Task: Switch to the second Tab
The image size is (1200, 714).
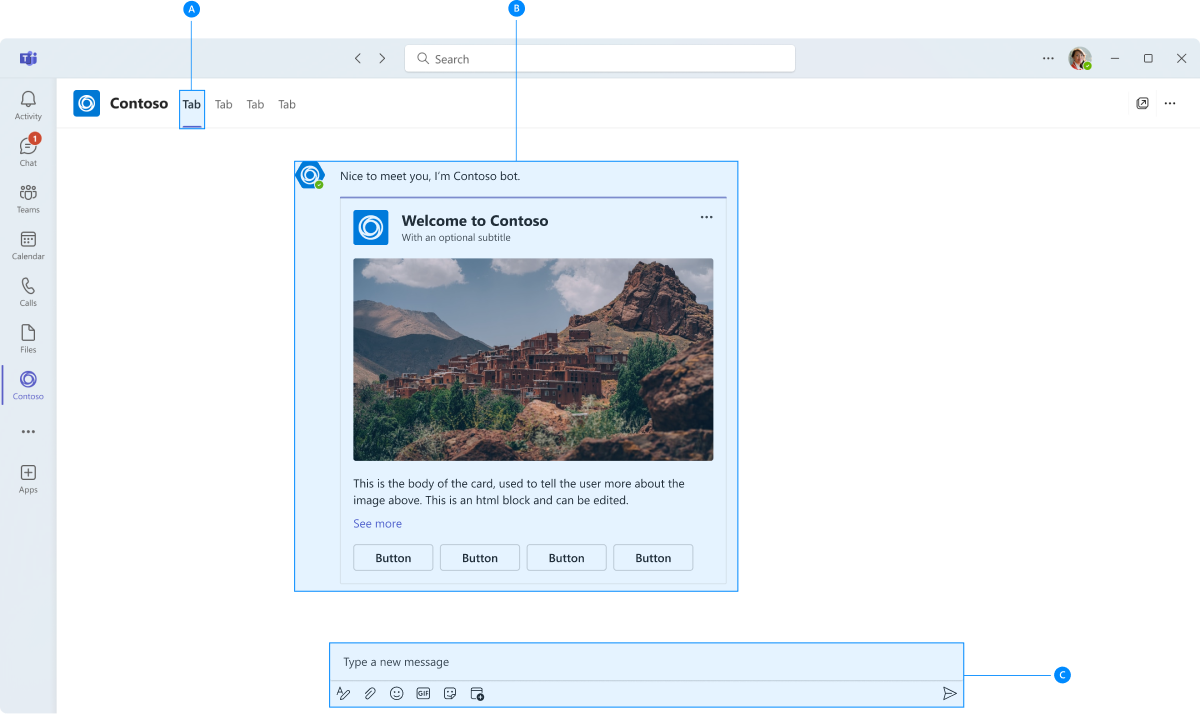Action: click(224, 104)
